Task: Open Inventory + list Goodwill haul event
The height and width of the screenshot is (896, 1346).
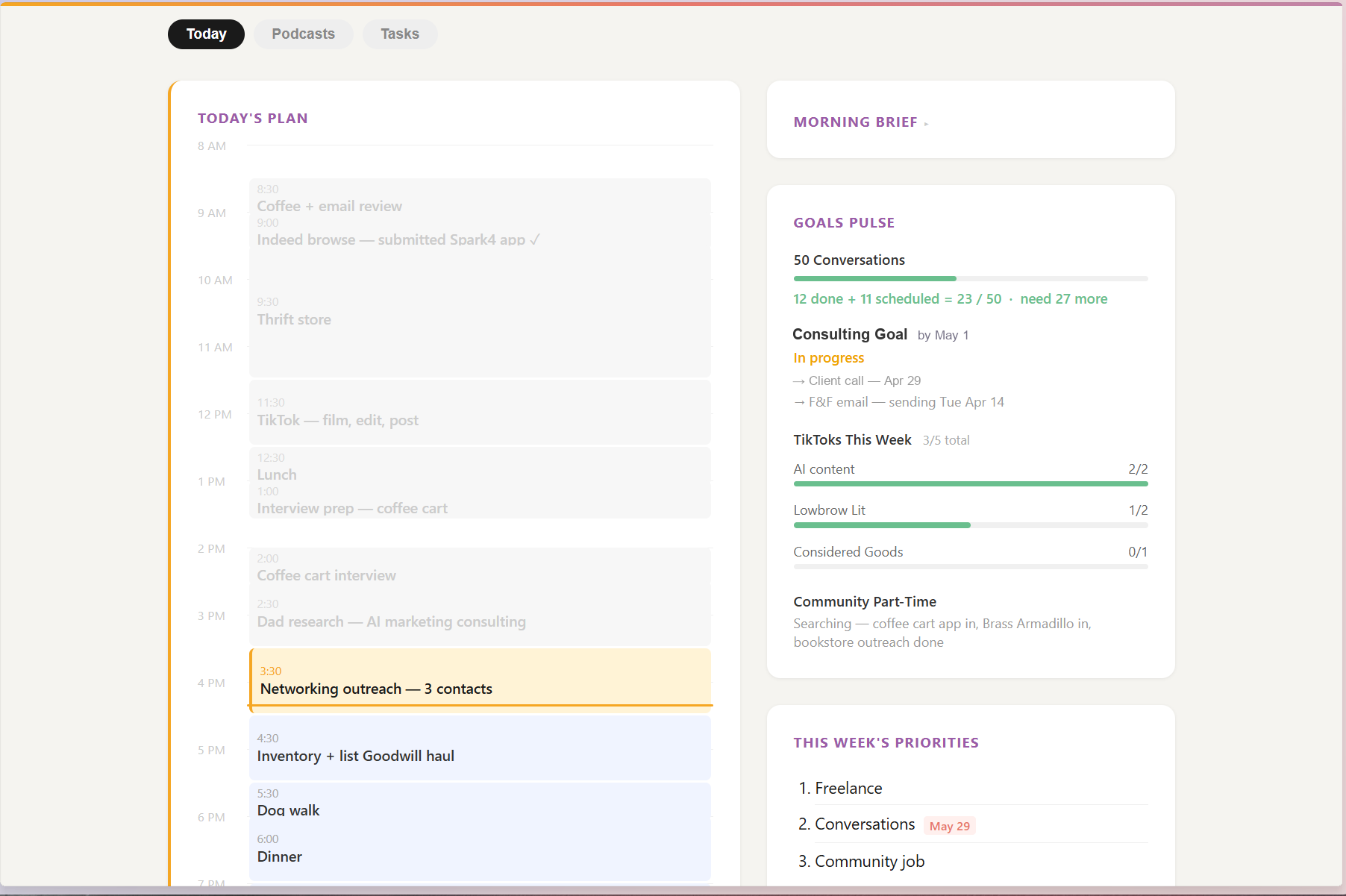Action: coord(480,748)
